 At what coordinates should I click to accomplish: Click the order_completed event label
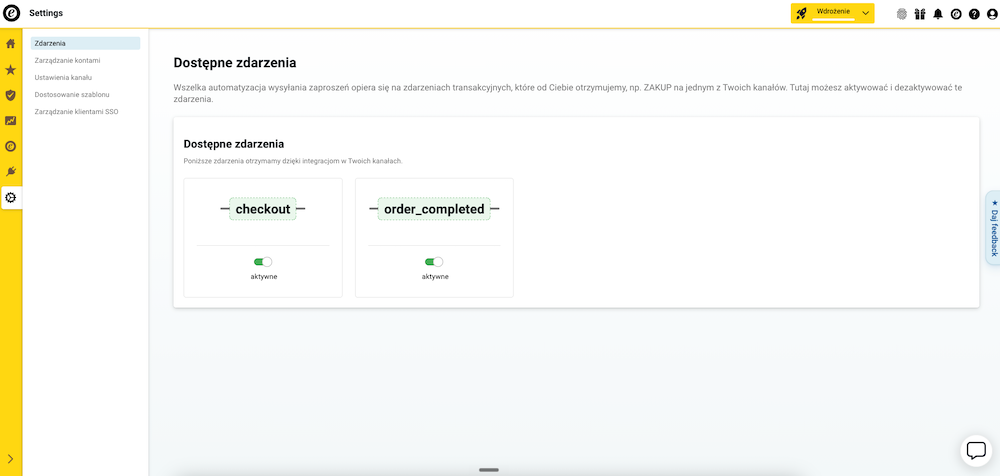434,209
